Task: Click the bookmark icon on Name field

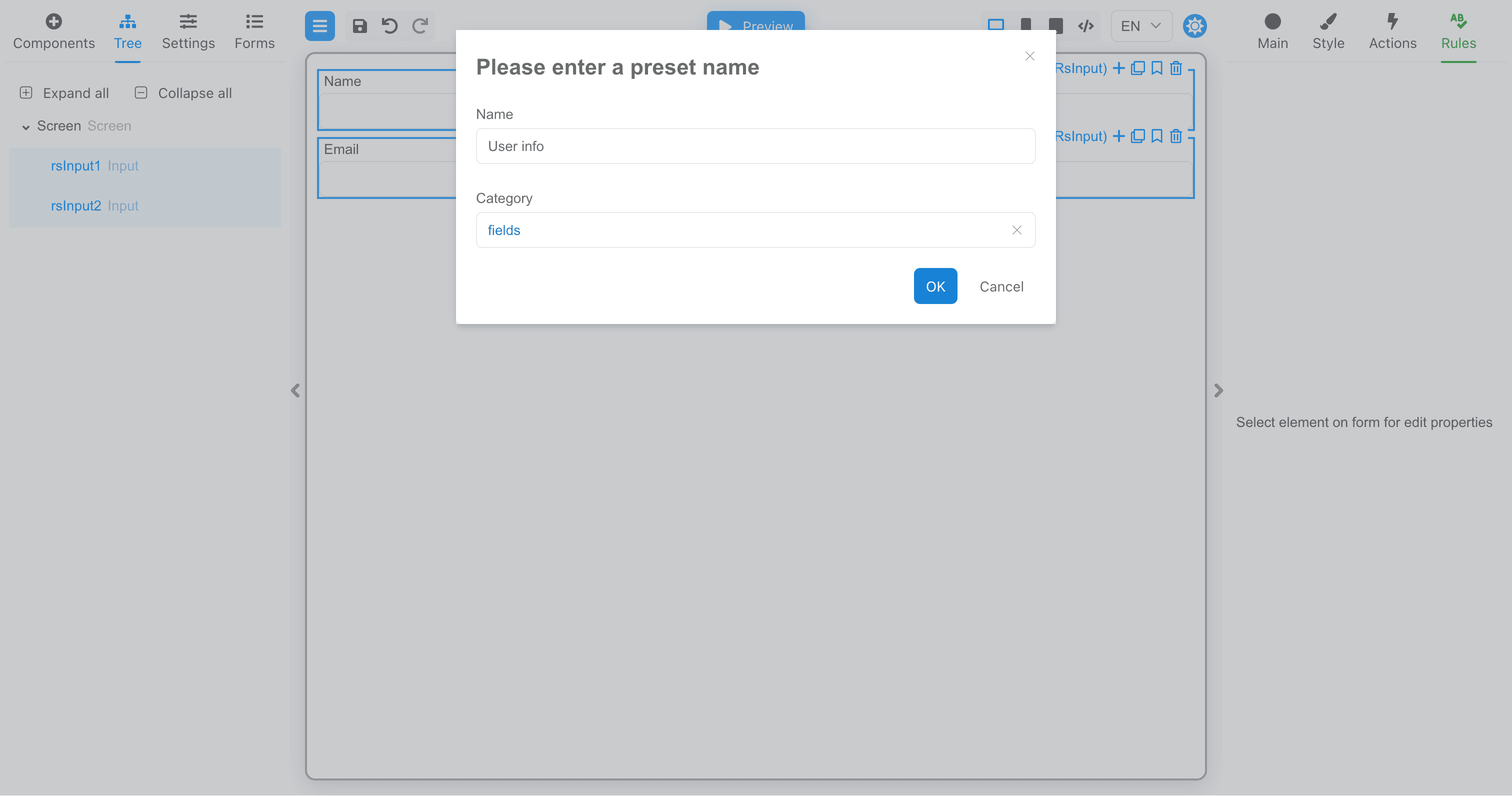Action: pyautogui.click(x=1157, y=68)
